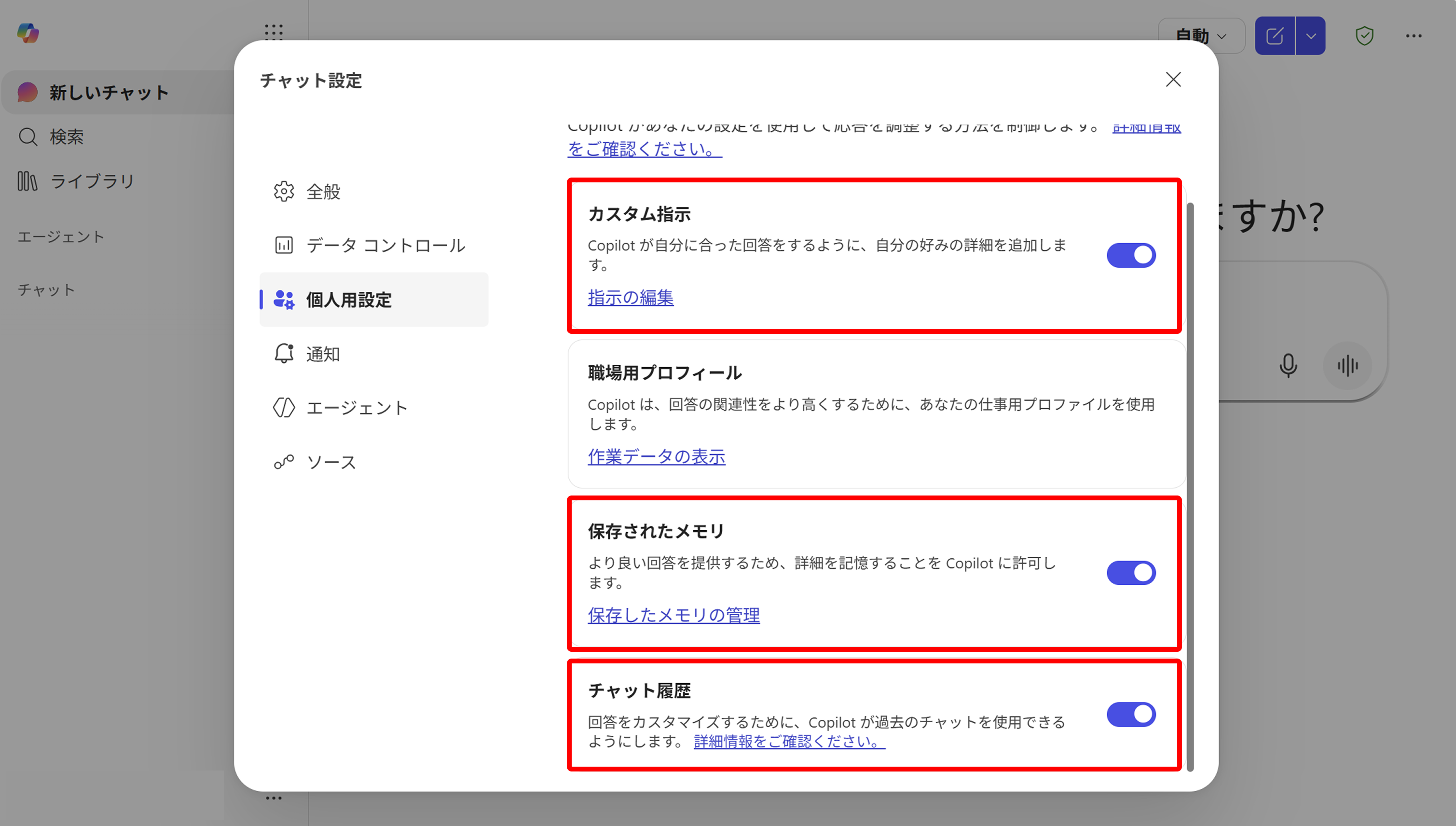Click the Copilot logo icon

point(28,33)
